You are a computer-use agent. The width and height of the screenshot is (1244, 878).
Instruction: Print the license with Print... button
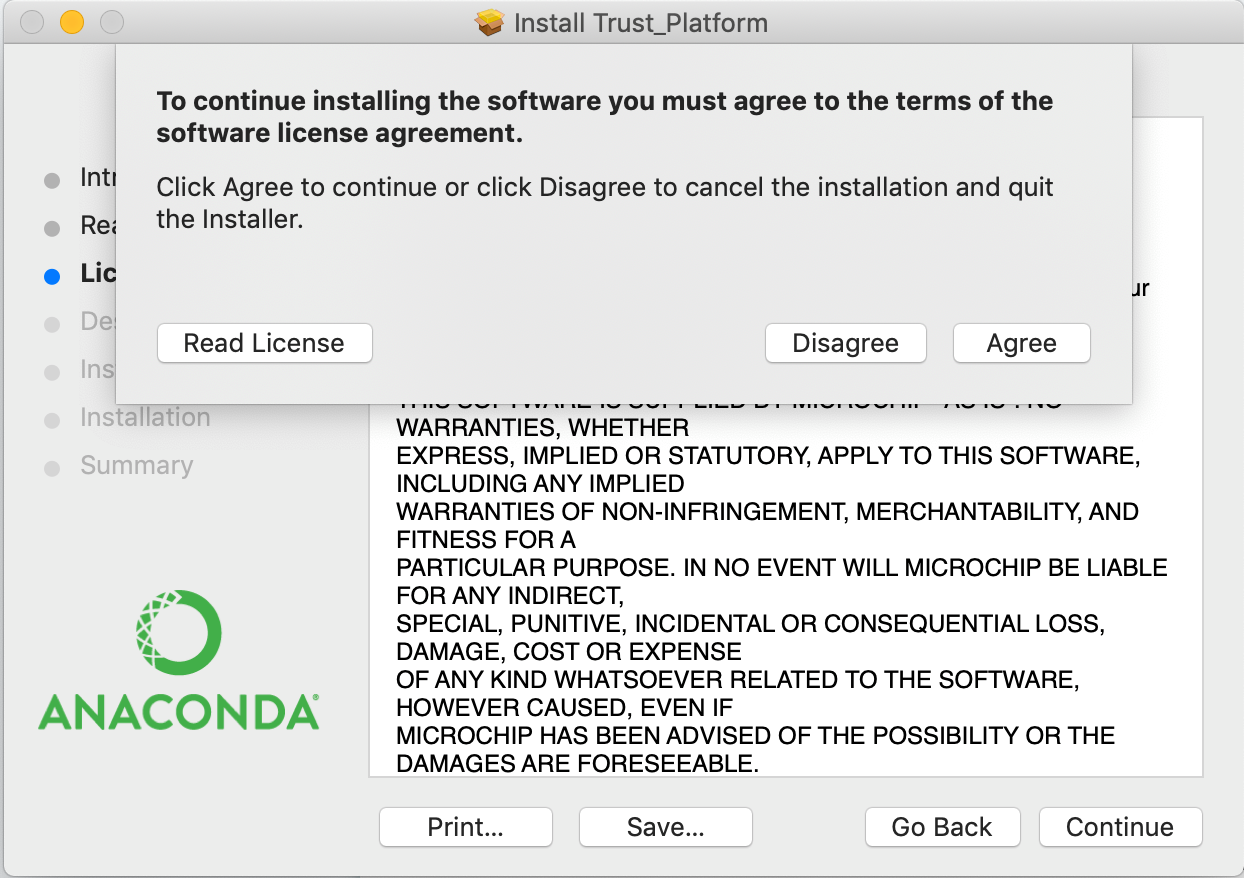(465, 827)
